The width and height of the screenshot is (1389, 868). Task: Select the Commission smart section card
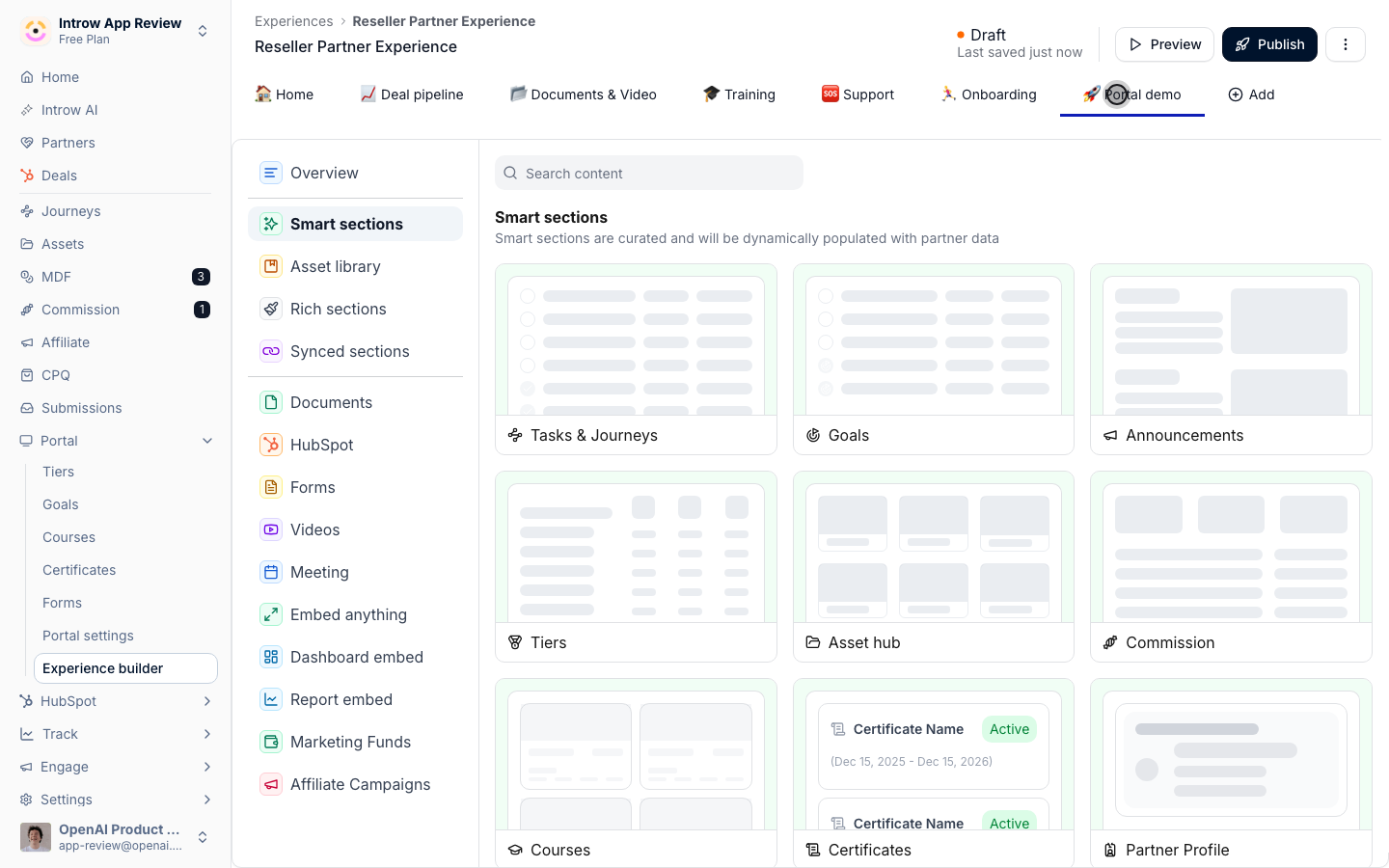coord(1231,566)
